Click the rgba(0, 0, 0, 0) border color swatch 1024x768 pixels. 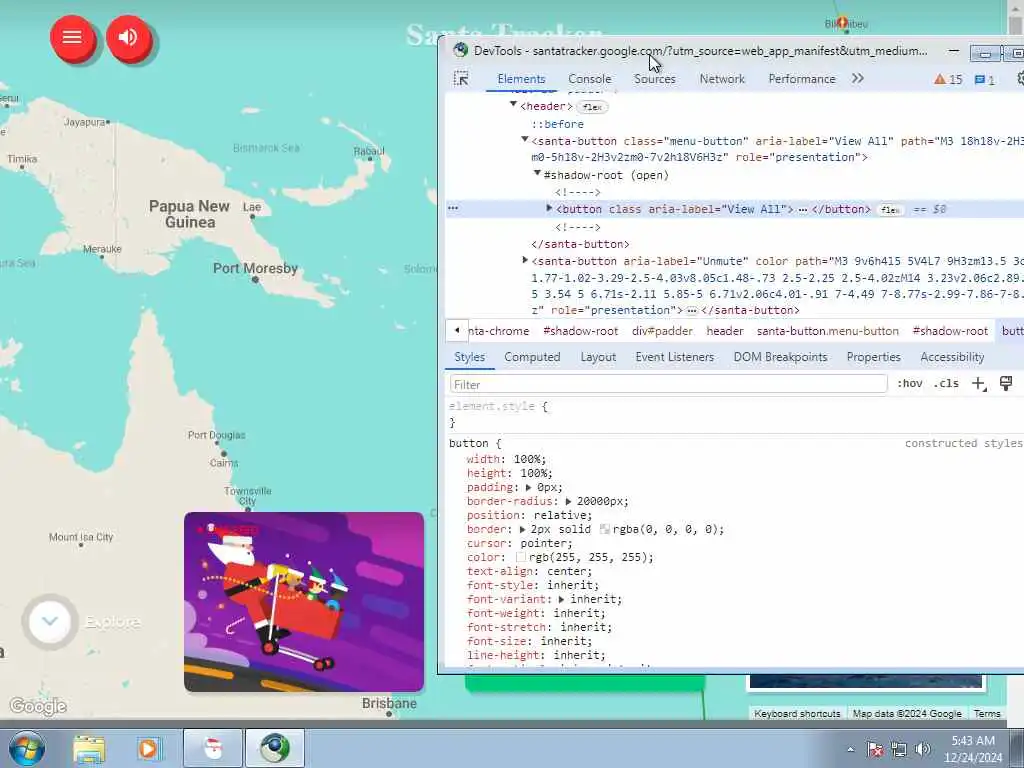(605, 530)
